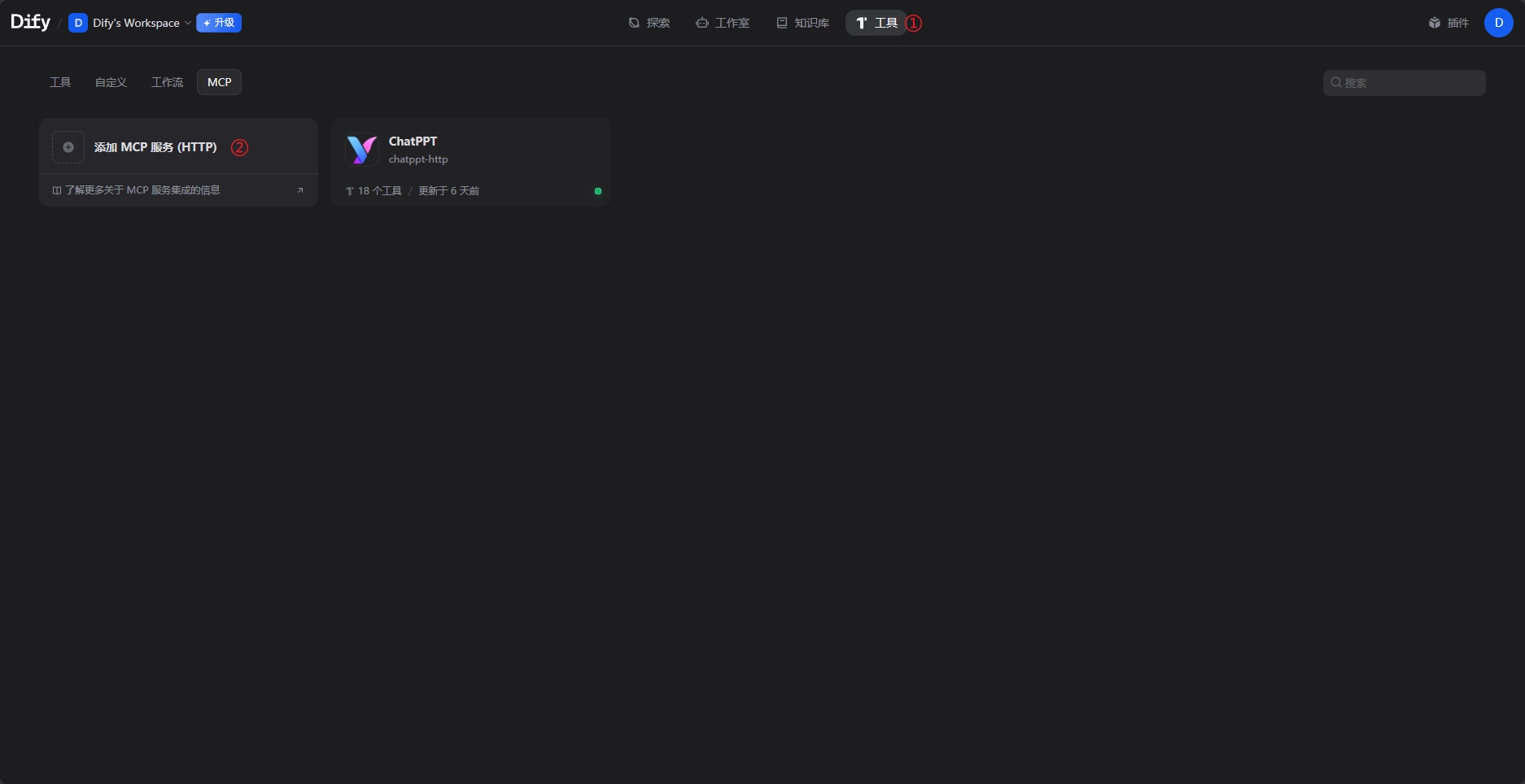1525x784 pixels.
Task: Click the ChatPPT green status indicator dot
Action: pos(598,191)
